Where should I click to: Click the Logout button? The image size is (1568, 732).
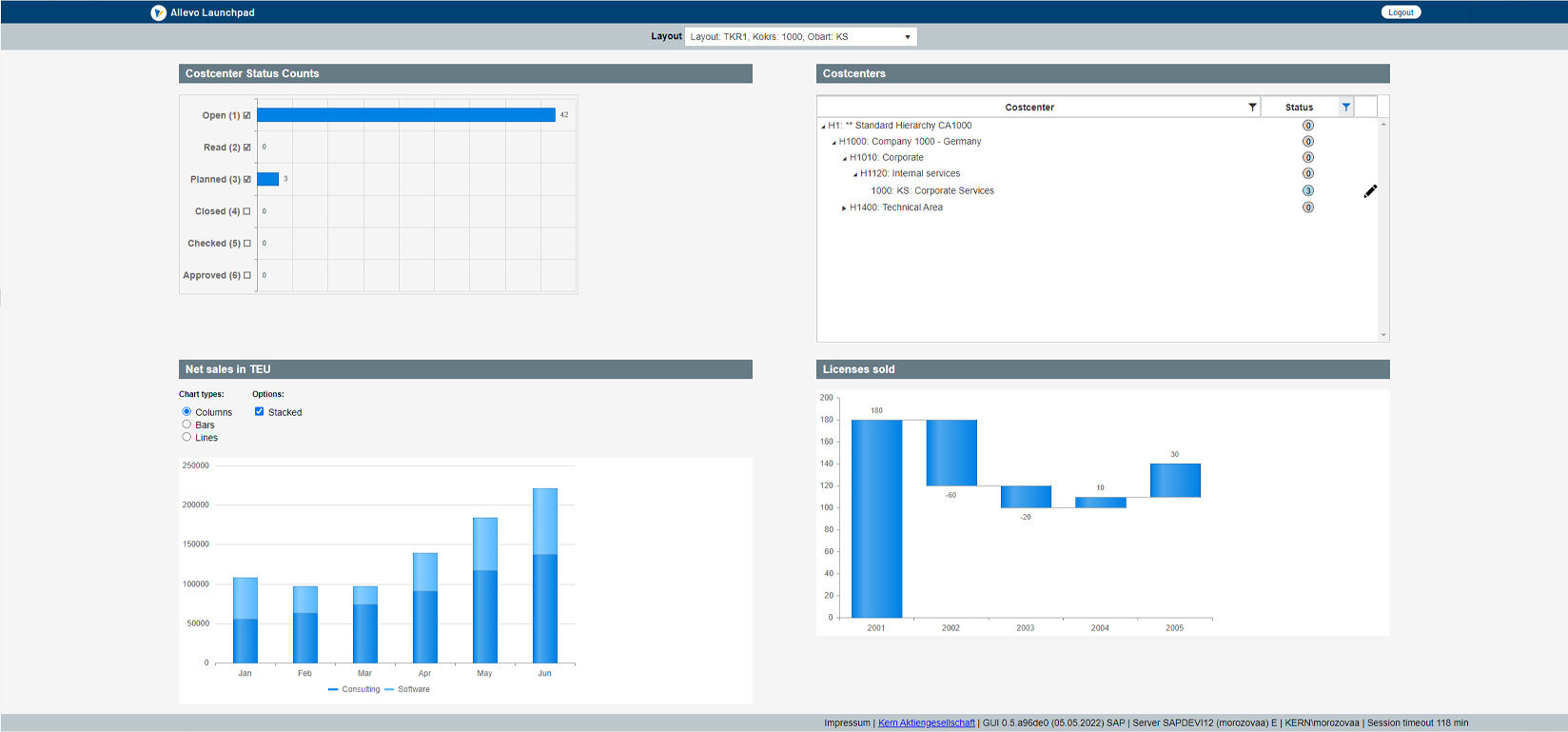(x=1400, y=12)
